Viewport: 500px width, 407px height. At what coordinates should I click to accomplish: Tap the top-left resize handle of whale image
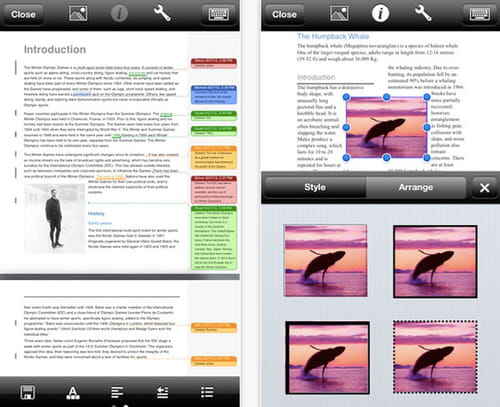pos(346,97)
